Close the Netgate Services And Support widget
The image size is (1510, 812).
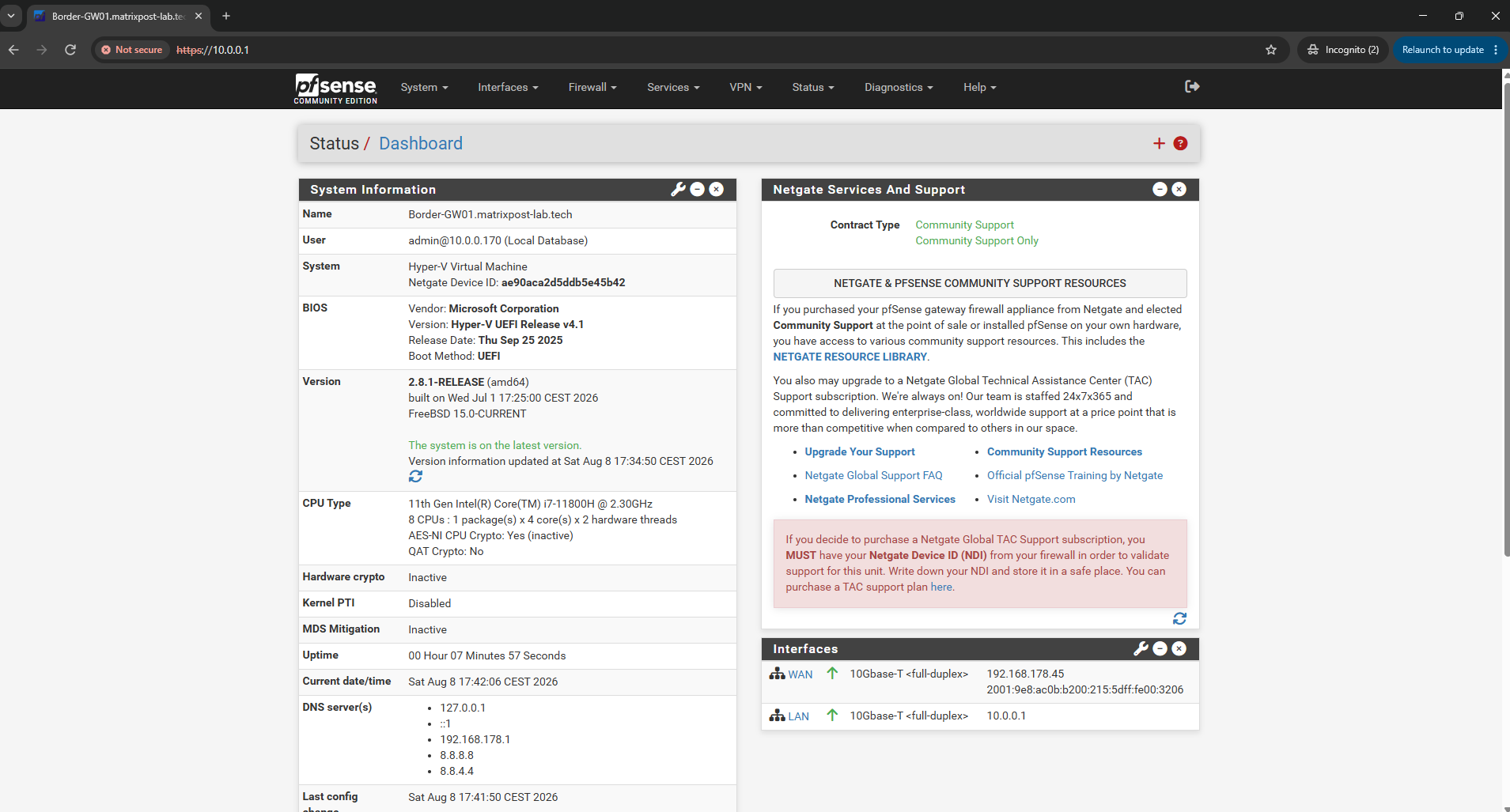(x=1179, y=189)
